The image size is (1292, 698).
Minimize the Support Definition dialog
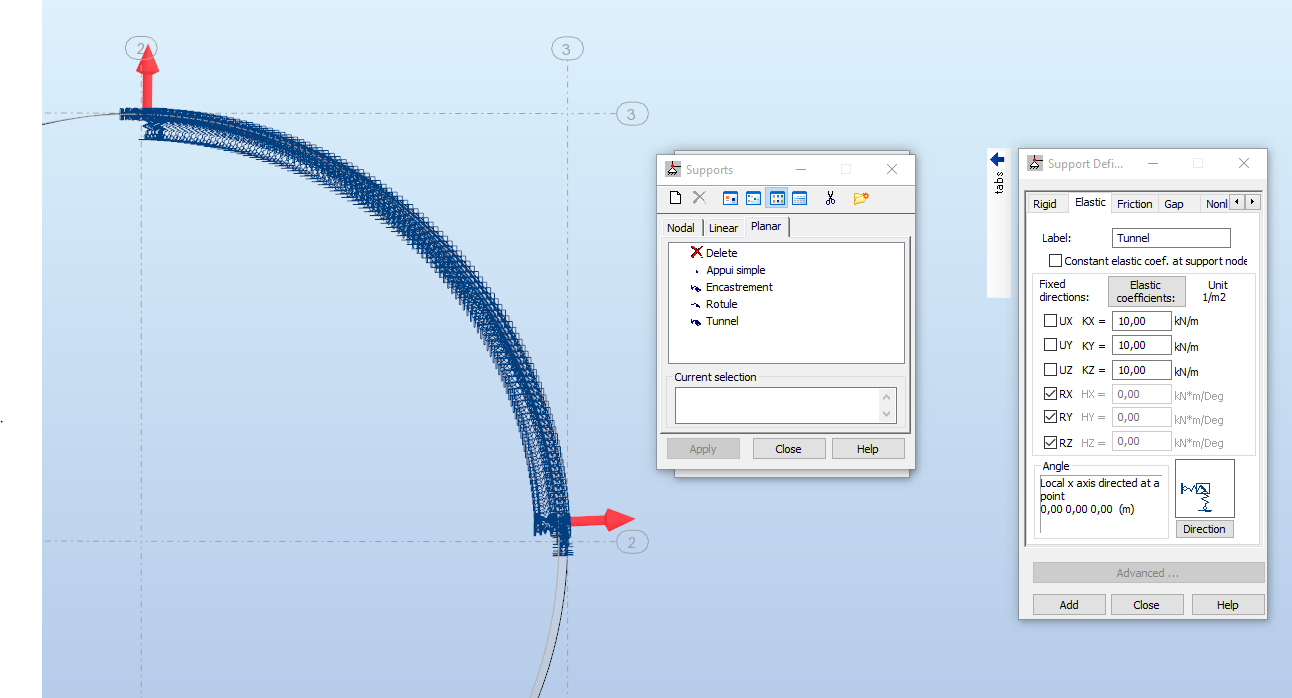coord(1154,163)
